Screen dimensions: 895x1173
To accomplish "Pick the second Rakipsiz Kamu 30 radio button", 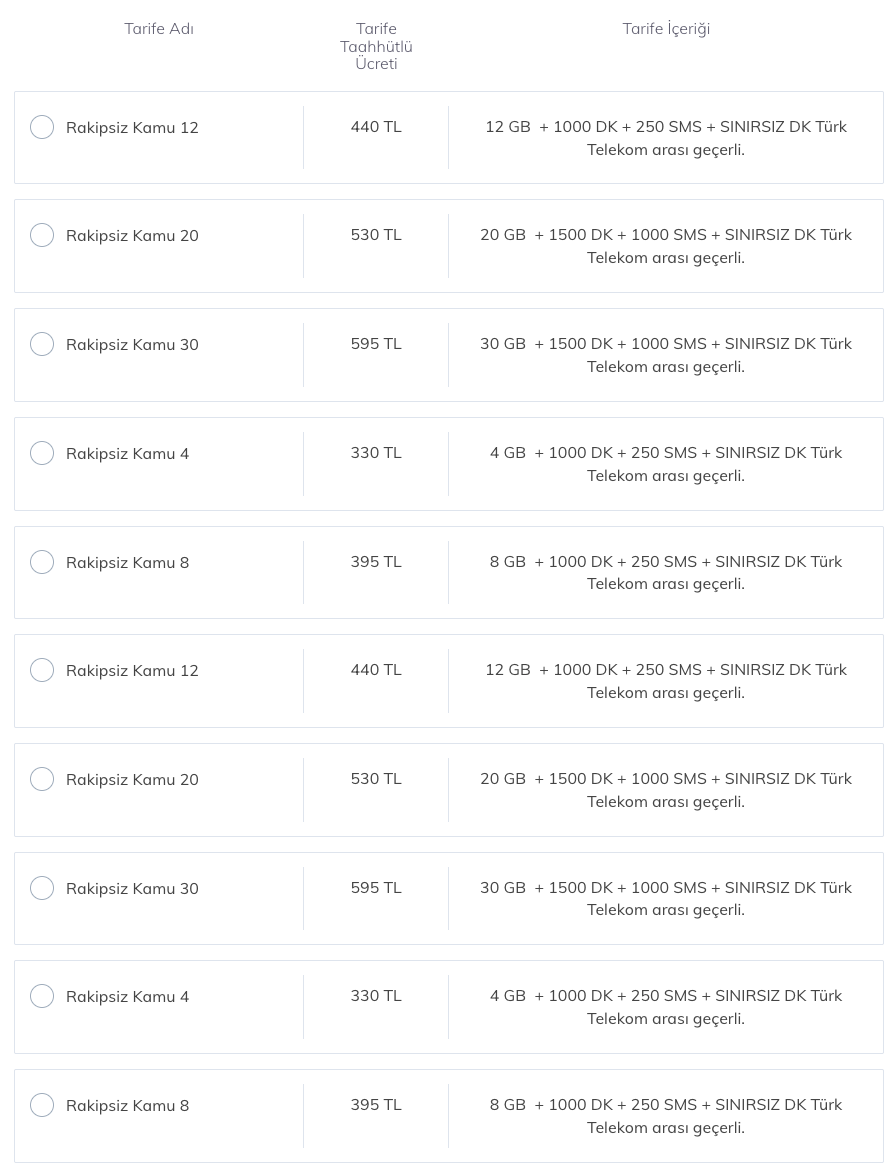I will [x=42, y=888].
